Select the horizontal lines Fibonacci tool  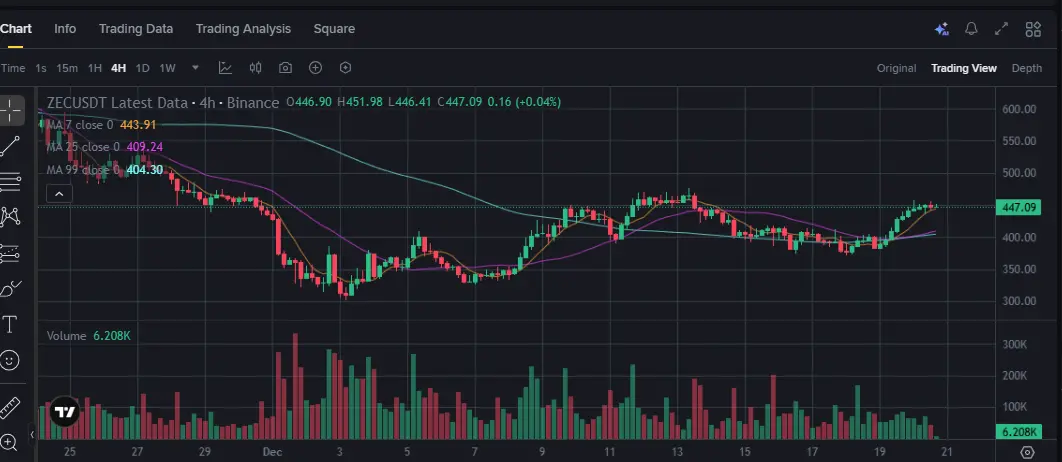11,182
